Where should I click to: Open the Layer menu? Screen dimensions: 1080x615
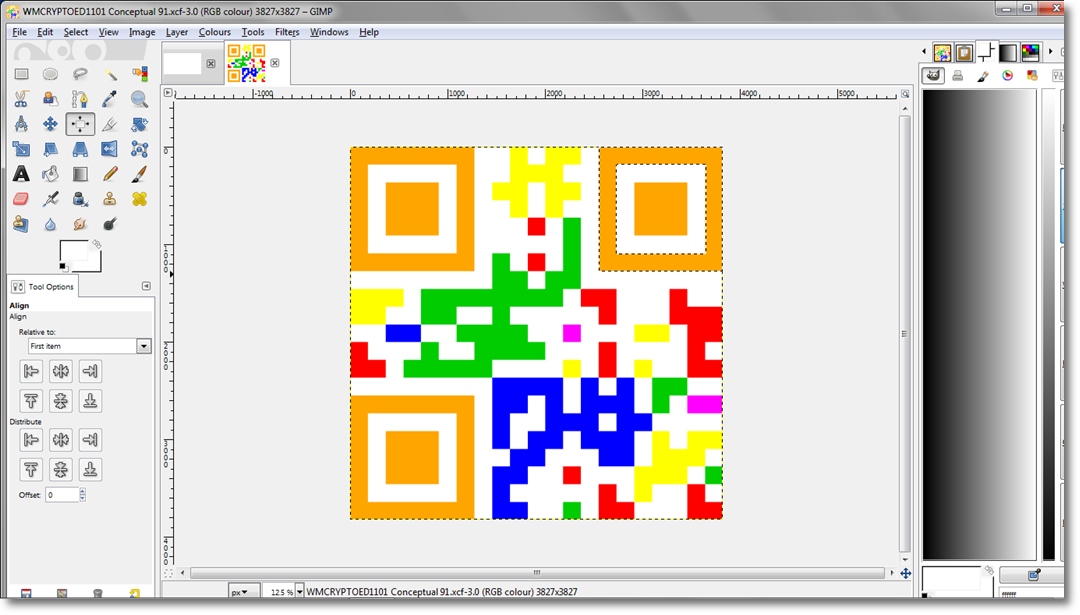[x=176, y=32]
